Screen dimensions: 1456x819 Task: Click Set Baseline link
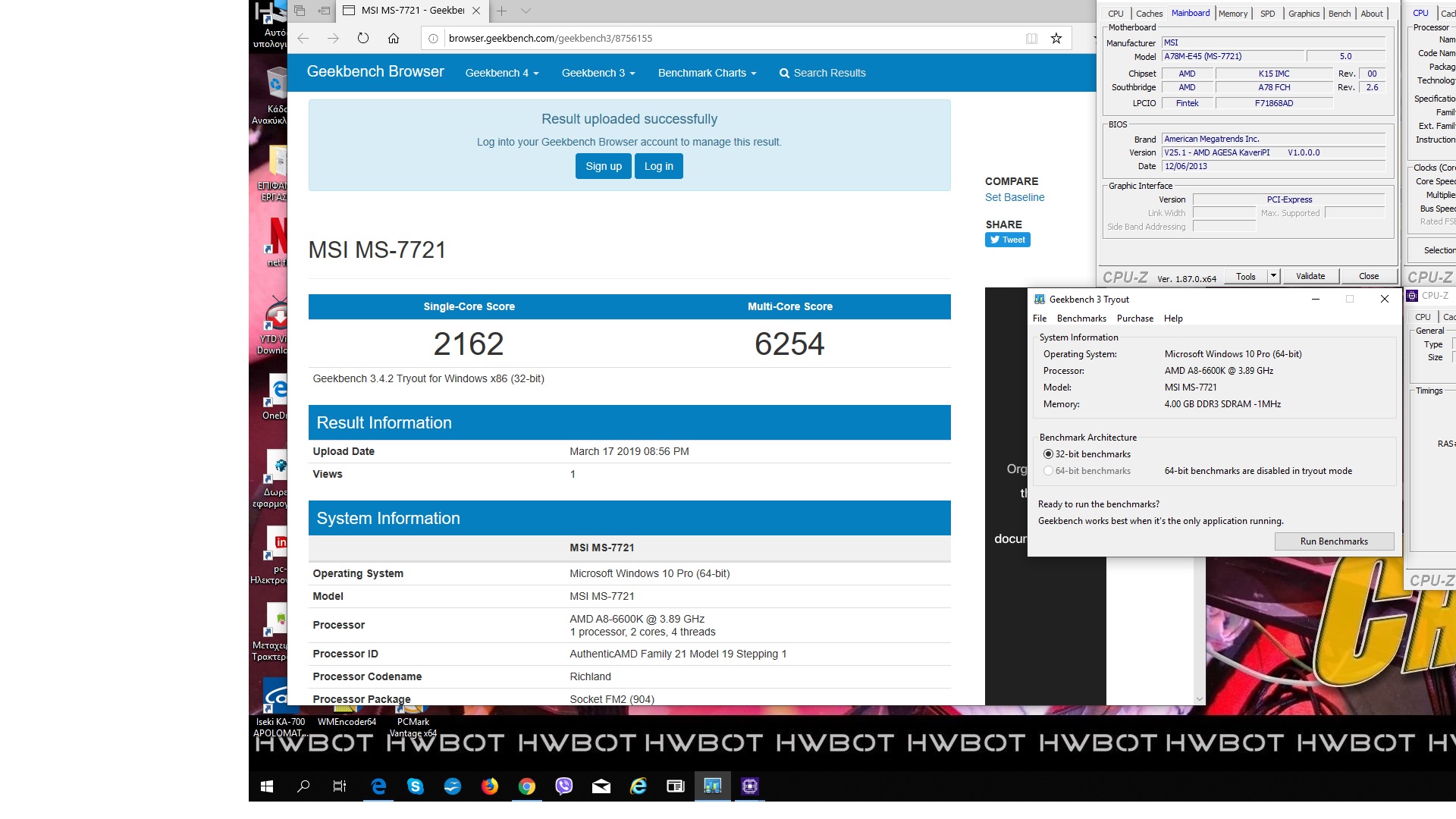point(1015,197)
